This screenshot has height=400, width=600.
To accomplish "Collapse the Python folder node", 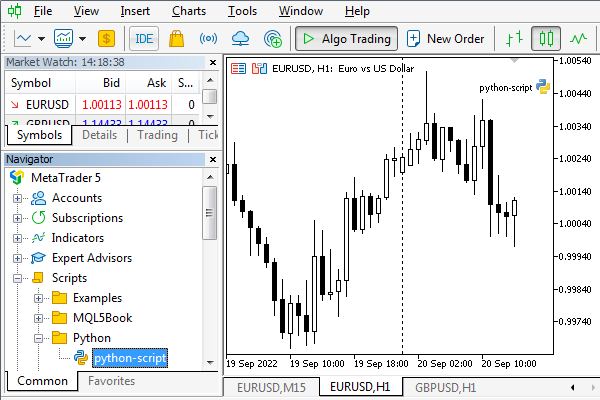I will click(x=38, y=338).
